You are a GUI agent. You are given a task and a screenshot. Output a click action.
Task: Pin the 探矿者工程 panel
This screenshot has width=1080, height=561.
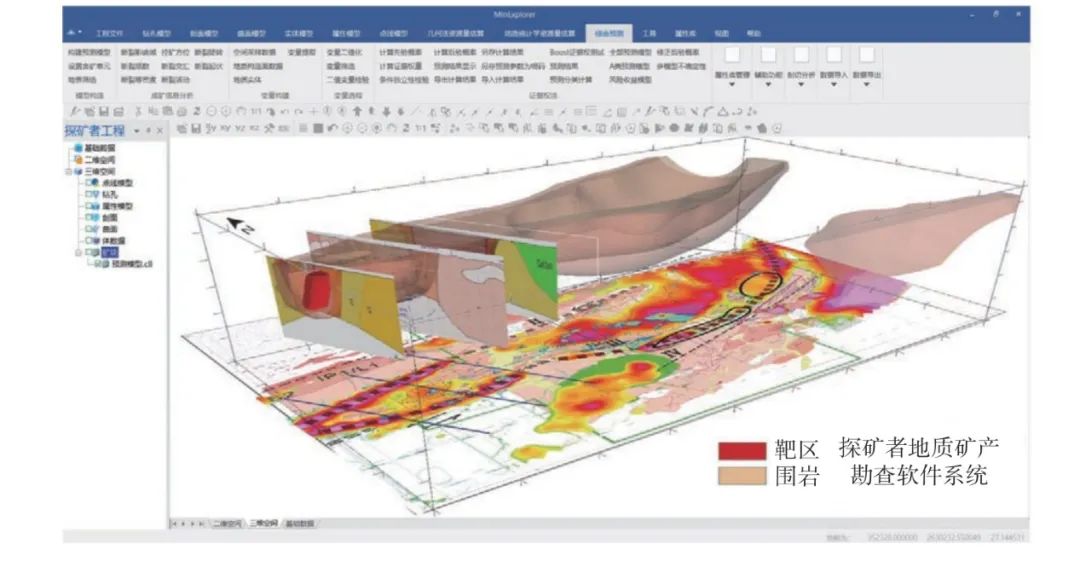point(148,130)
